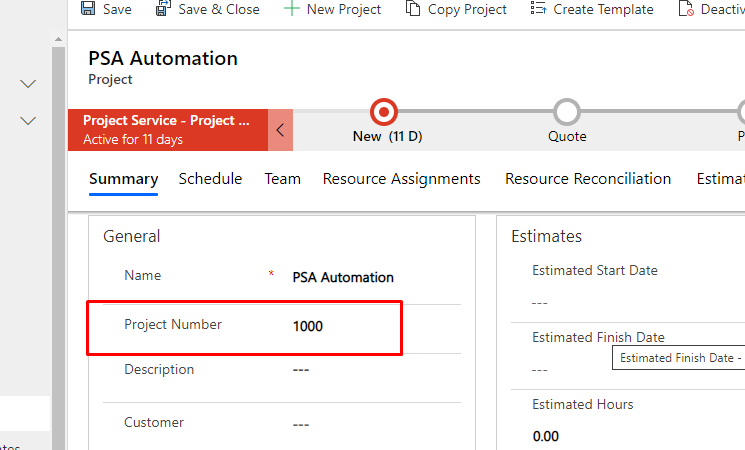This screenshot has width=745, height=450.
Task: Click the Project Number label
Action: (x=173, y=325)
